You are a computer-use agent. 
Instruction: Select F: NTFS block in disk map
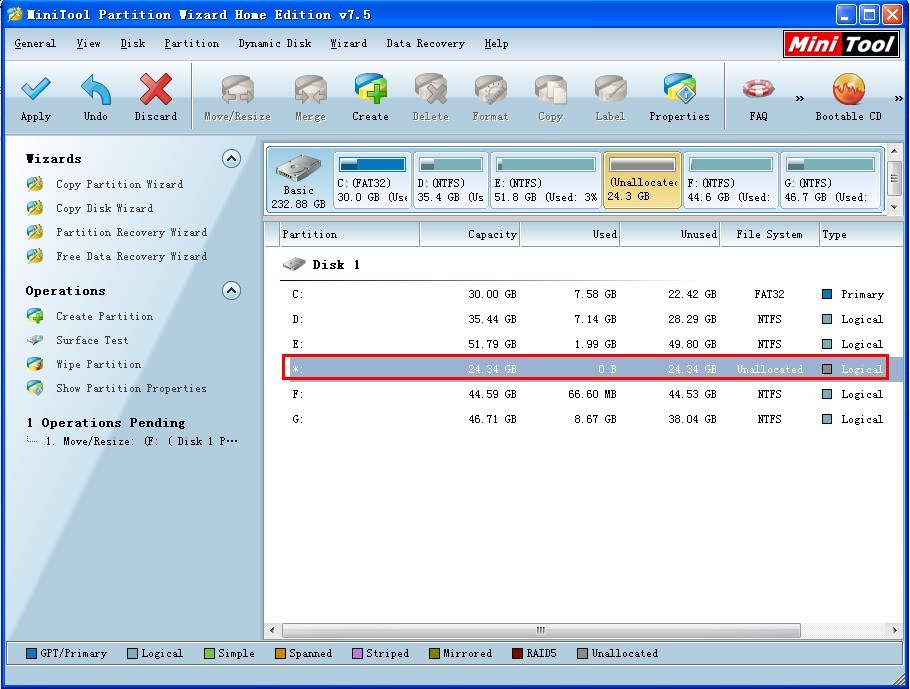click(731, 179)
